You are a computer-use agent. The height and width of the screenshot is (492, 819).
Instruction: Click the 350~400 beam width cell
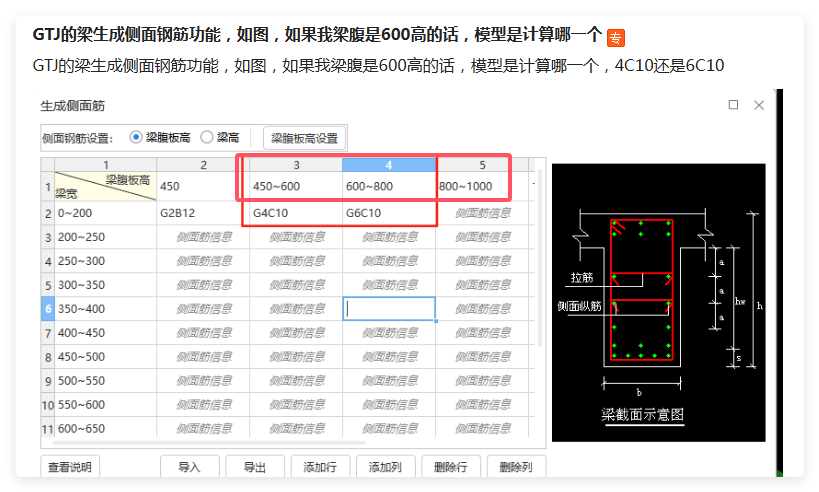pos(106,309)
